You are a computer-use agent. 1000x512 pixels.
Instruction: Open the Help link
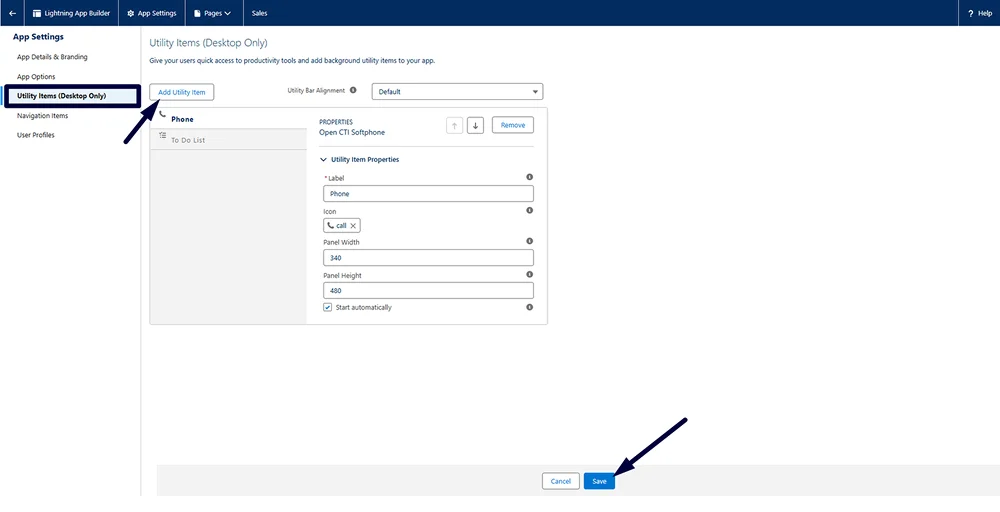coord(980,13)
